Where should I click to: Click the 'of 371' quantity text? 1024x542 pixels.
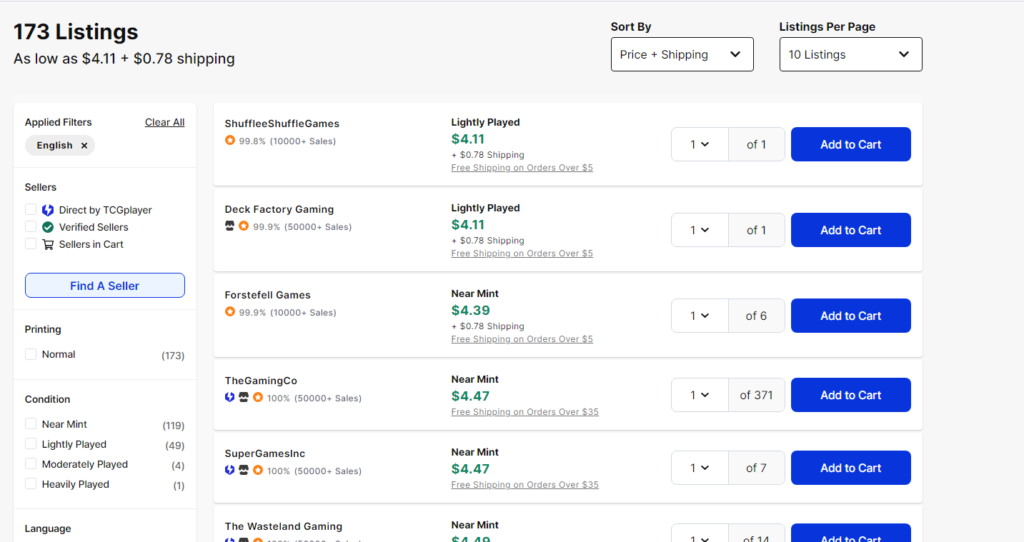[x=756, y=395]
